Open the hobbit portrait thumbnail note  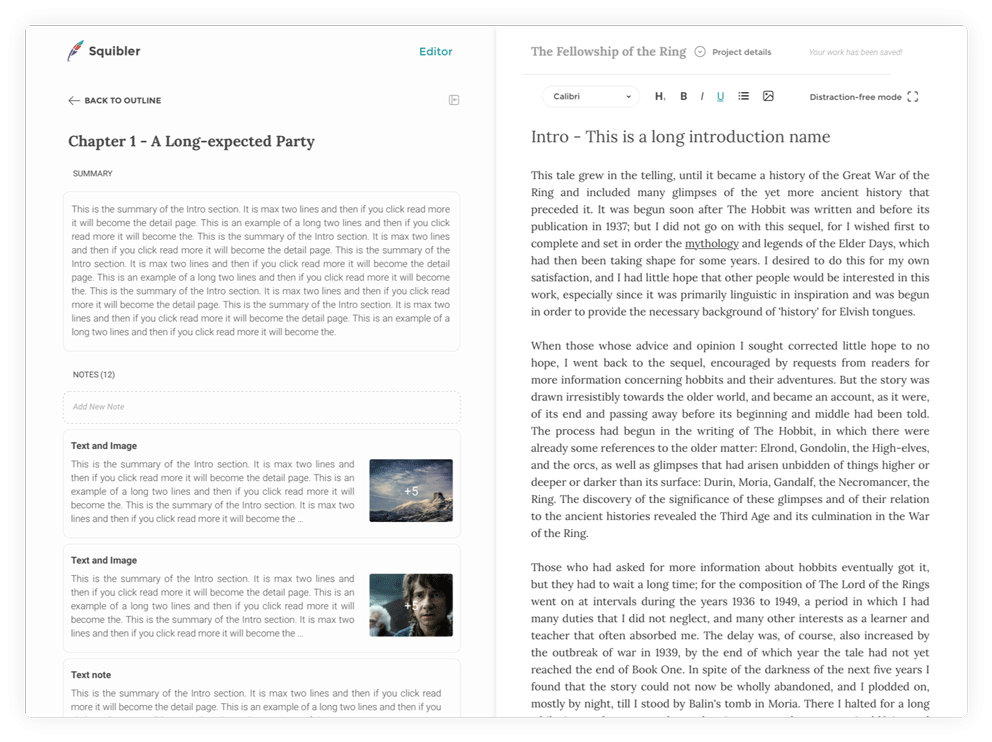tap(410, 605)
